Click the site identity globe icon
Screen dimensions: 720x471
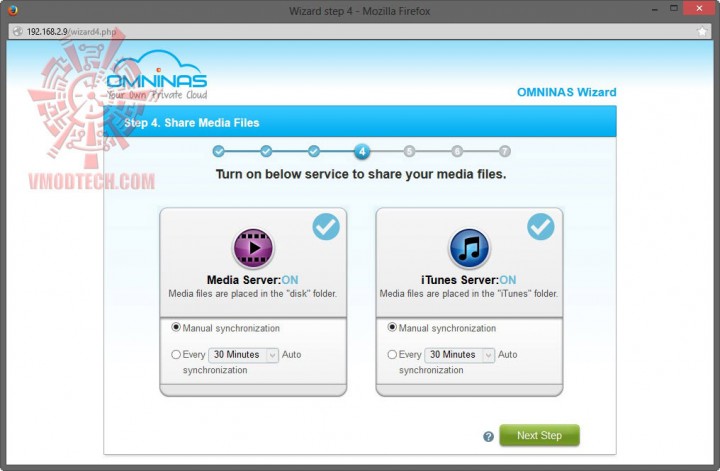coord(17,32)
